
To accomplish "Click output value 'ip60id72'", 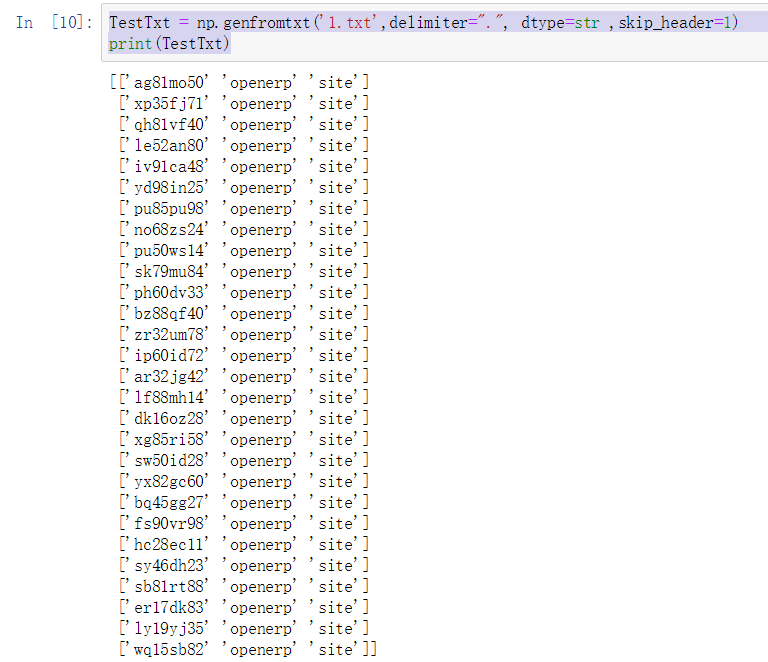I will click(x=169, y=355).
